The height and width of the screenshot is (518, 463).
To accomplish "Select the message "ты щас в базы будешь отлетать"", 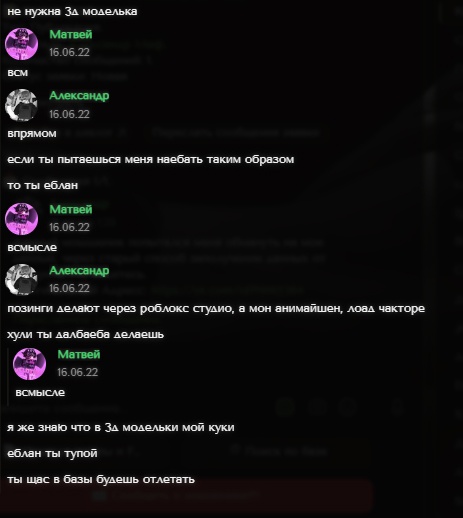I will tap(101, 479).
